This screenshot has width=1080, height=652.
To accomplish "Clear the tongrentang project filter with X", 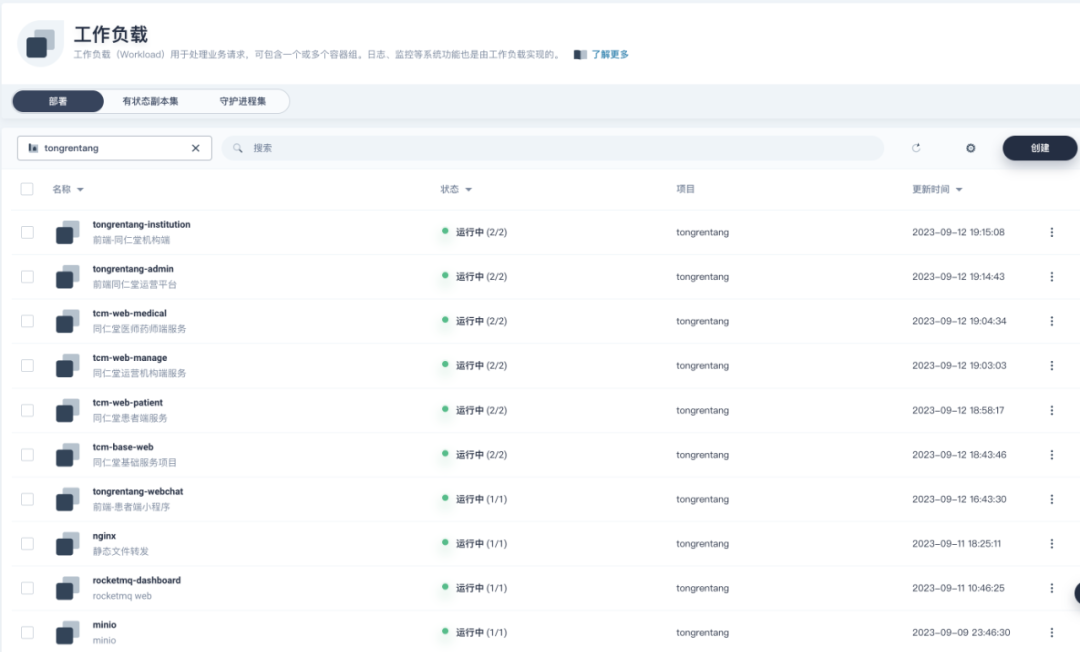I will [x=196, y=148].
